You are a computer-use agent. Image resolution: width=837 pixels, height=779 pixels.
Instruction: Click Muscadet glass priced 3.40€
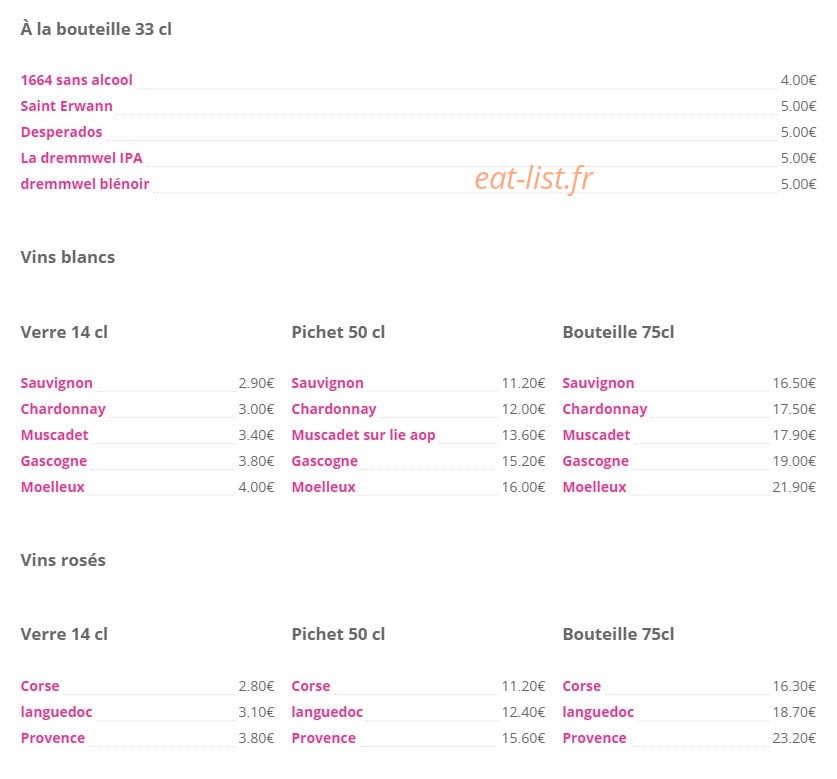(54, 435)
